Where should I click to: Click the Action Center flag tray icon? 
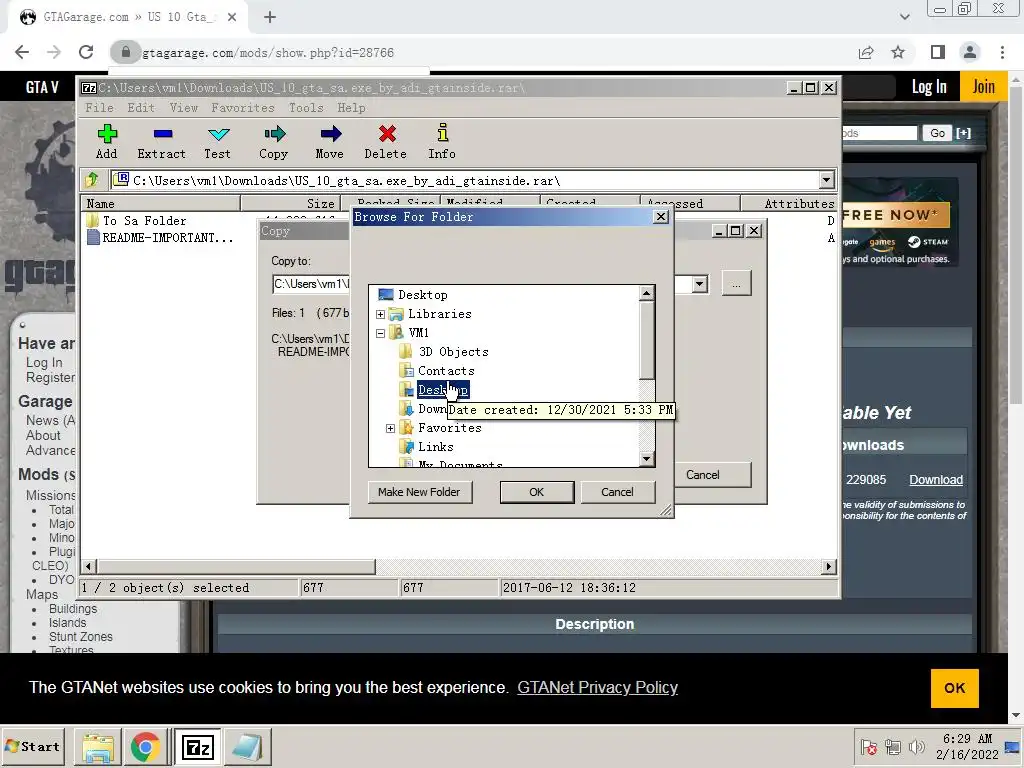869,746
